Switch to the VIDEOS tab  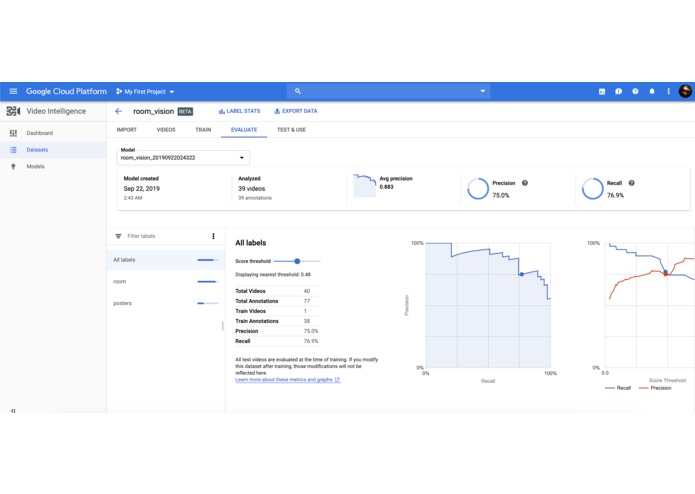(166, 130)
